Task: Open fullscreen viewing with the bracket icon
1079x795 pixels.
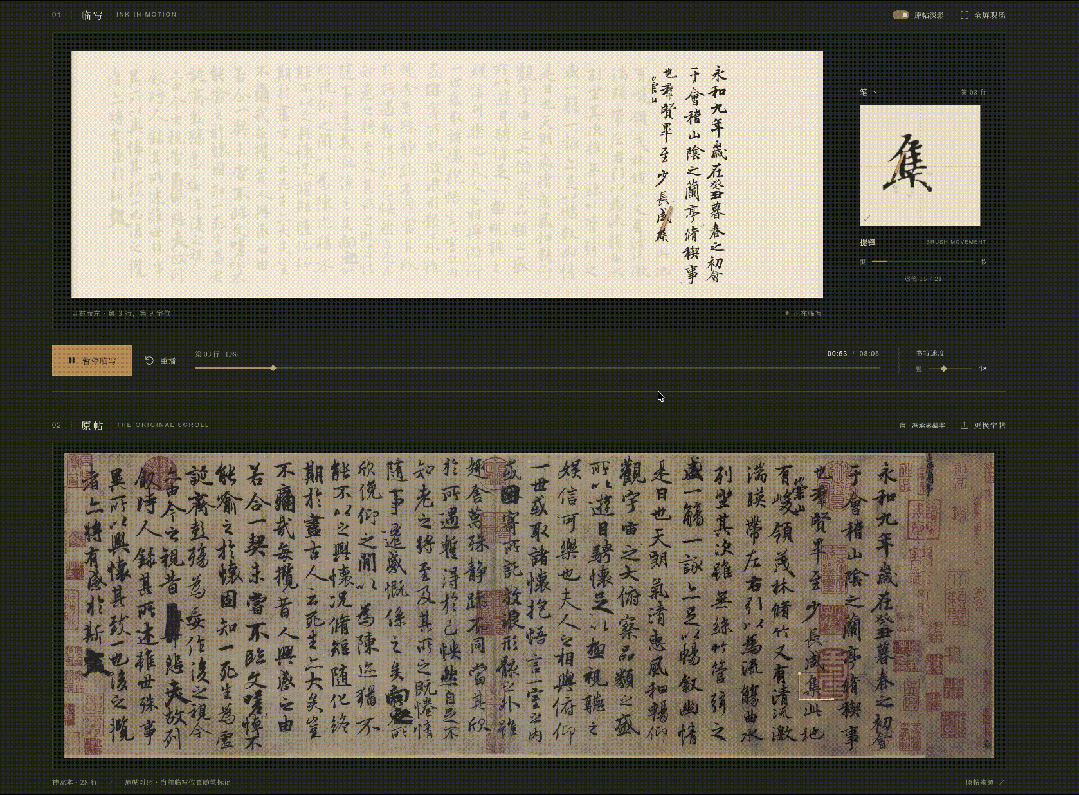Action: pyautogui.click(x=964, y=14)
